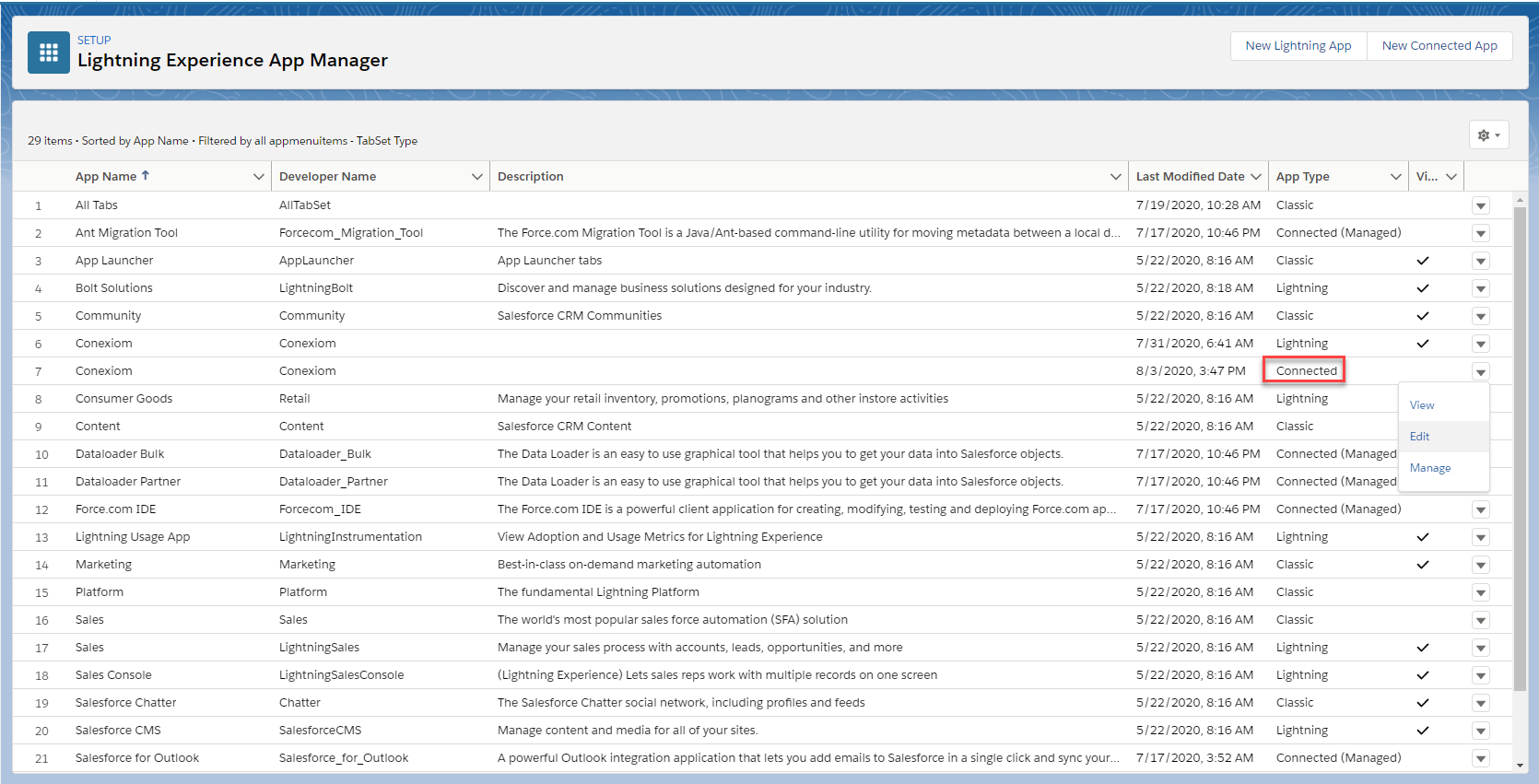Click the visible checkmark for Salesforce Chatter
The width and height of the screenshot is (1539, 784).
pos(1422,703)
